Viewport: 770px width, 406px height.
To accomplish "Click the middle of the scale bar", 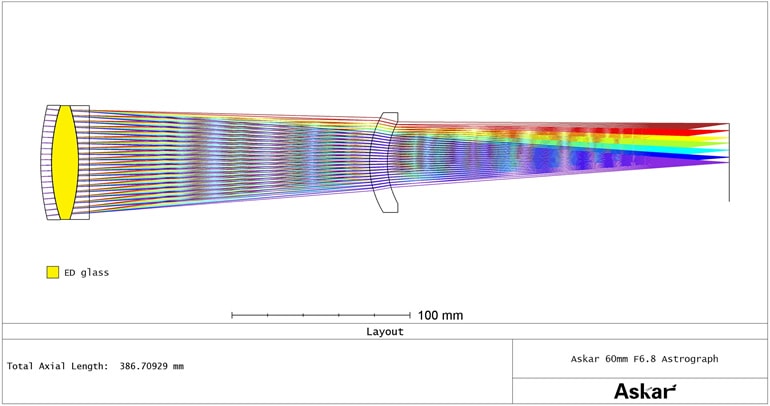I will 321,315.
